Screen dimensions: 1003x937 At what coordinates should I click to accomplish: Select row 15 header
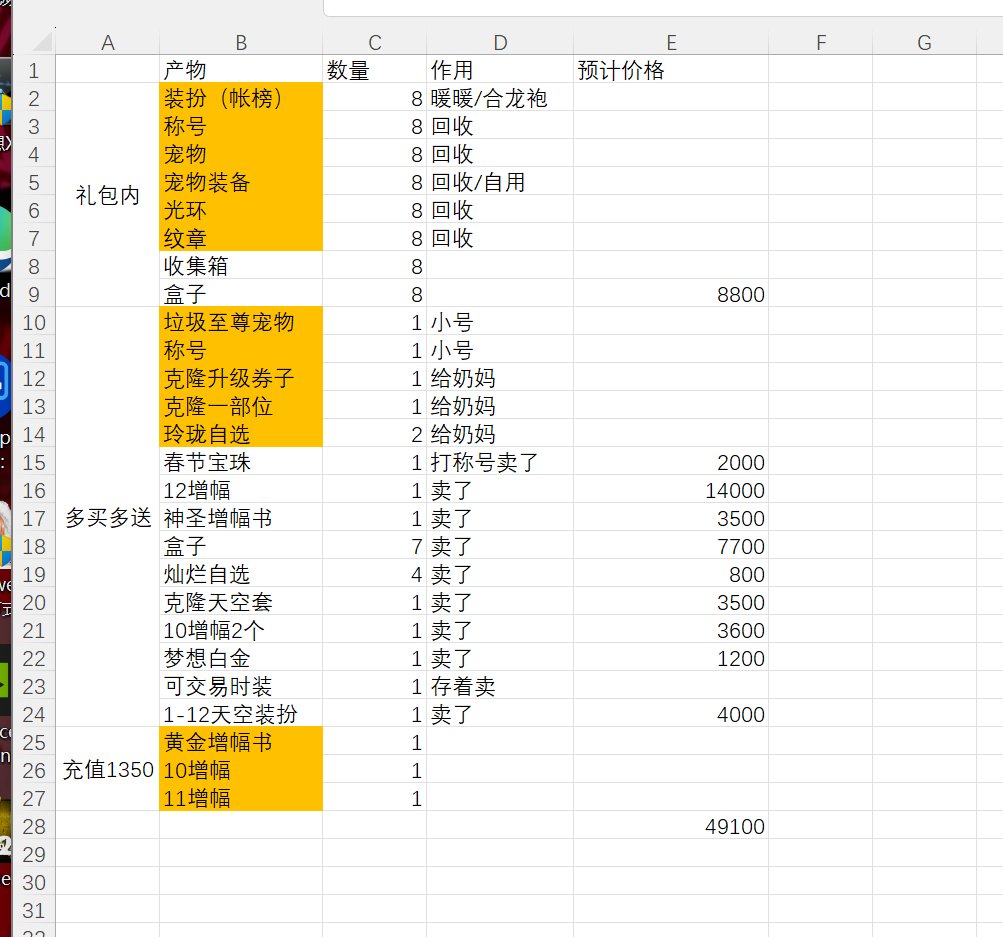34,462
